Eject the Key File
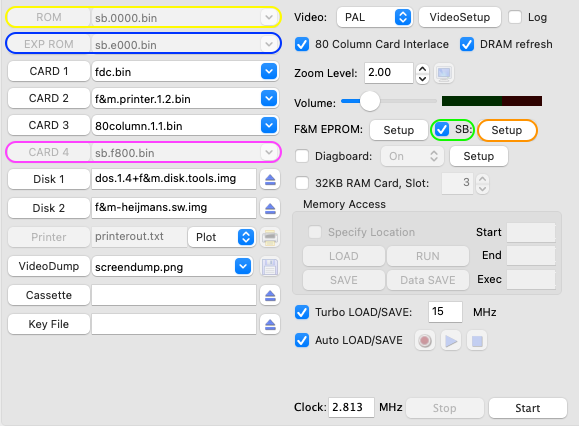 point(270,324)
